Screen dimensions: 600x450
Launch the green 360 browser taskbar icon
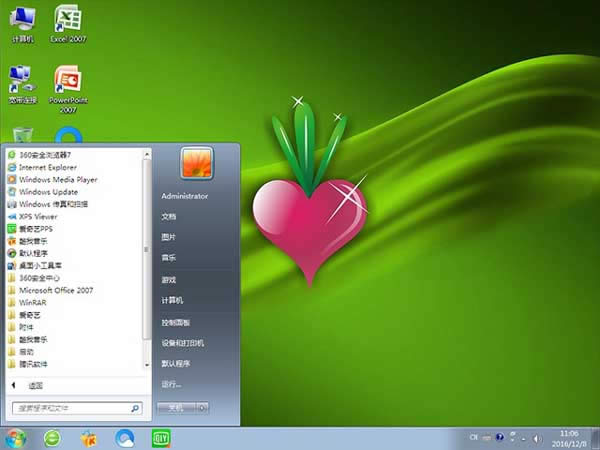click(x=52, y=438)
